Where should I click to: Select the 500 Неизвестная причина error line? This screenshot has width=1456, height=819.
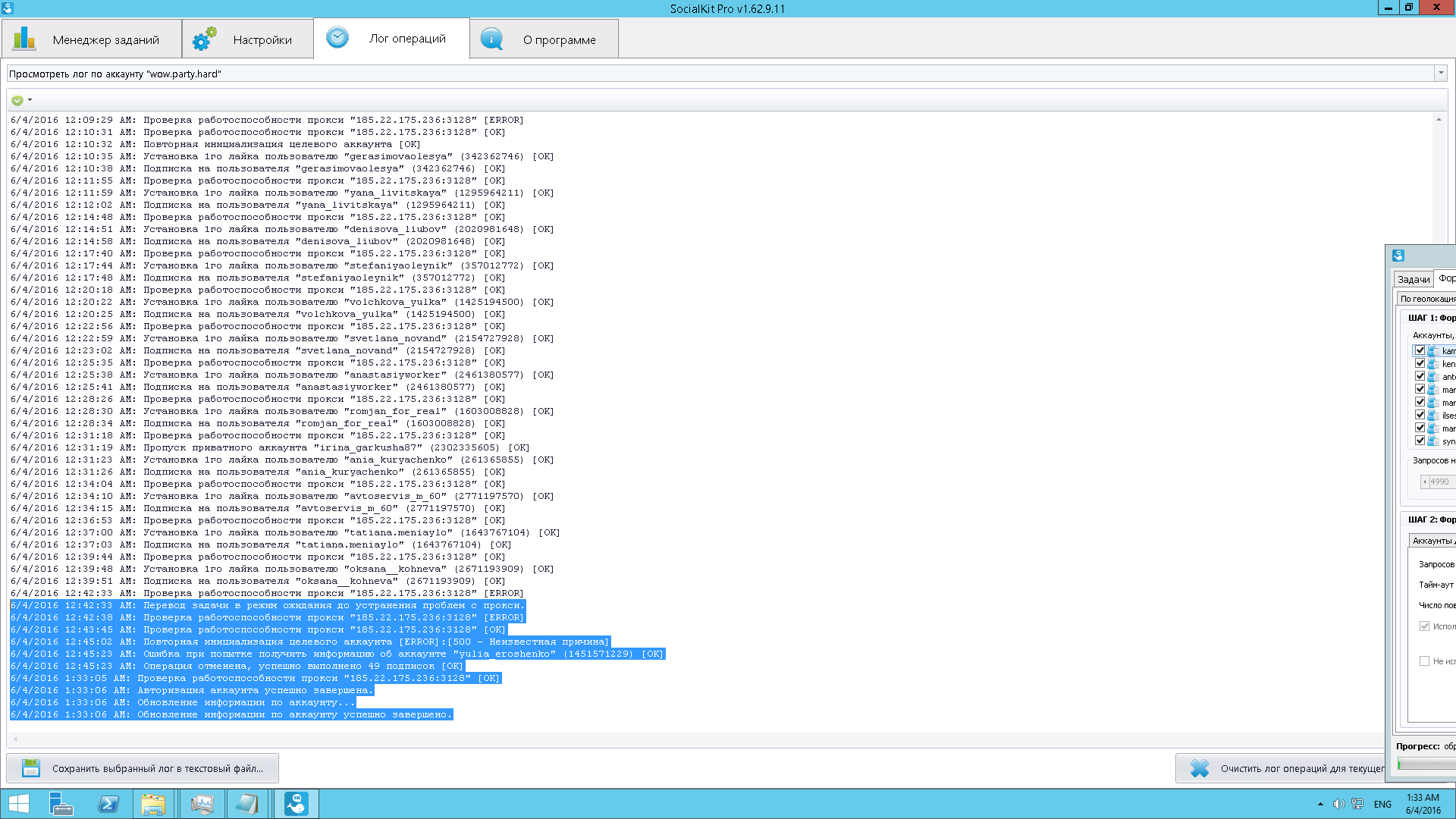tap(309, 642)
